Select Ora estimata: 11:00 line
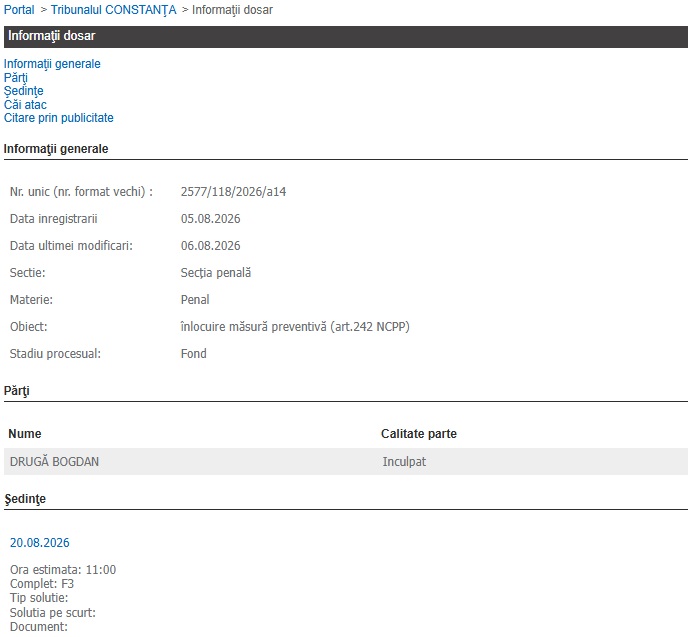 (63, 570)
